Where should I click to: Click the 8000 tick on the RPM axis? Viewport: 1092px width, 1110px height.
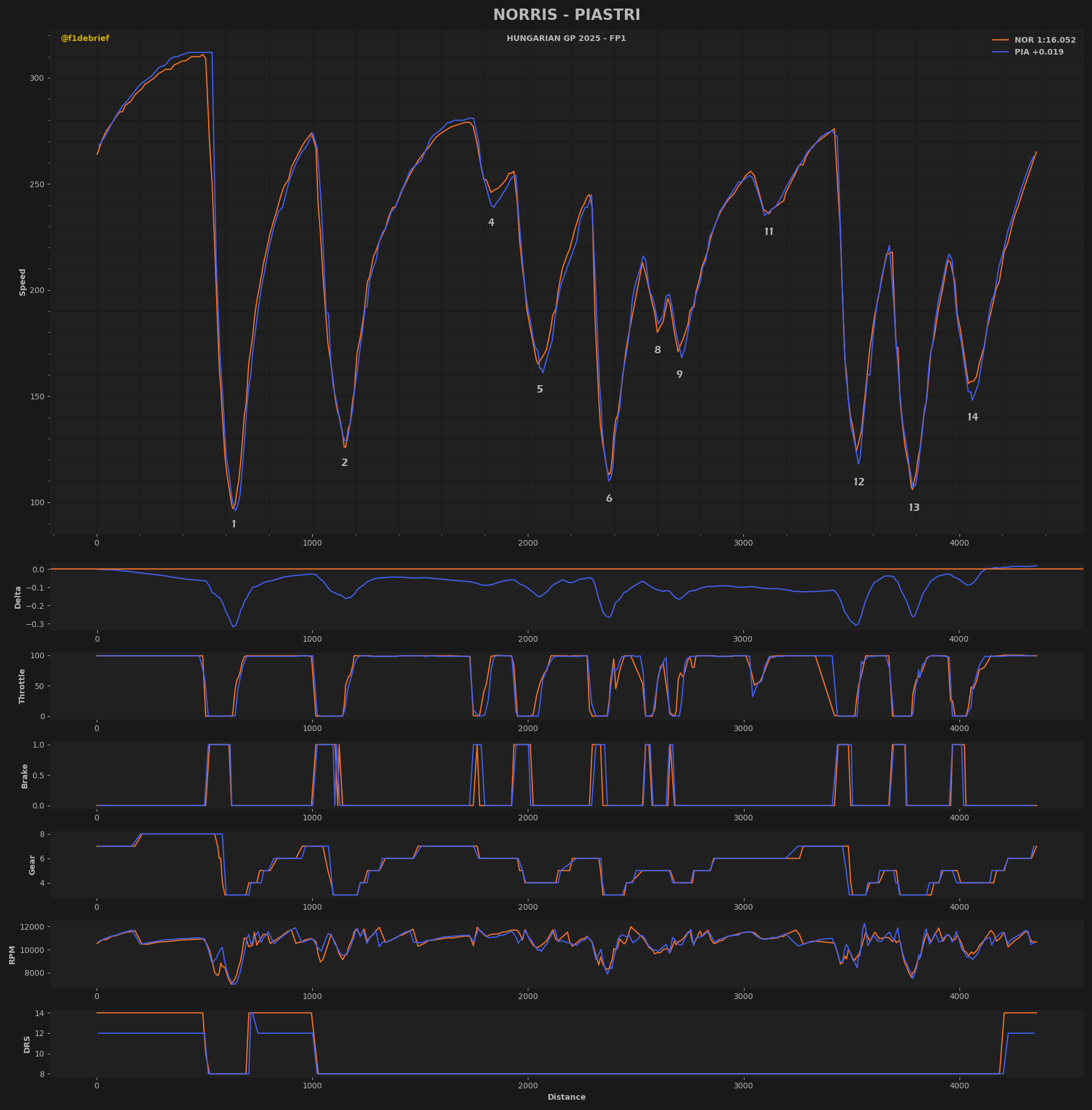point(36,973)
